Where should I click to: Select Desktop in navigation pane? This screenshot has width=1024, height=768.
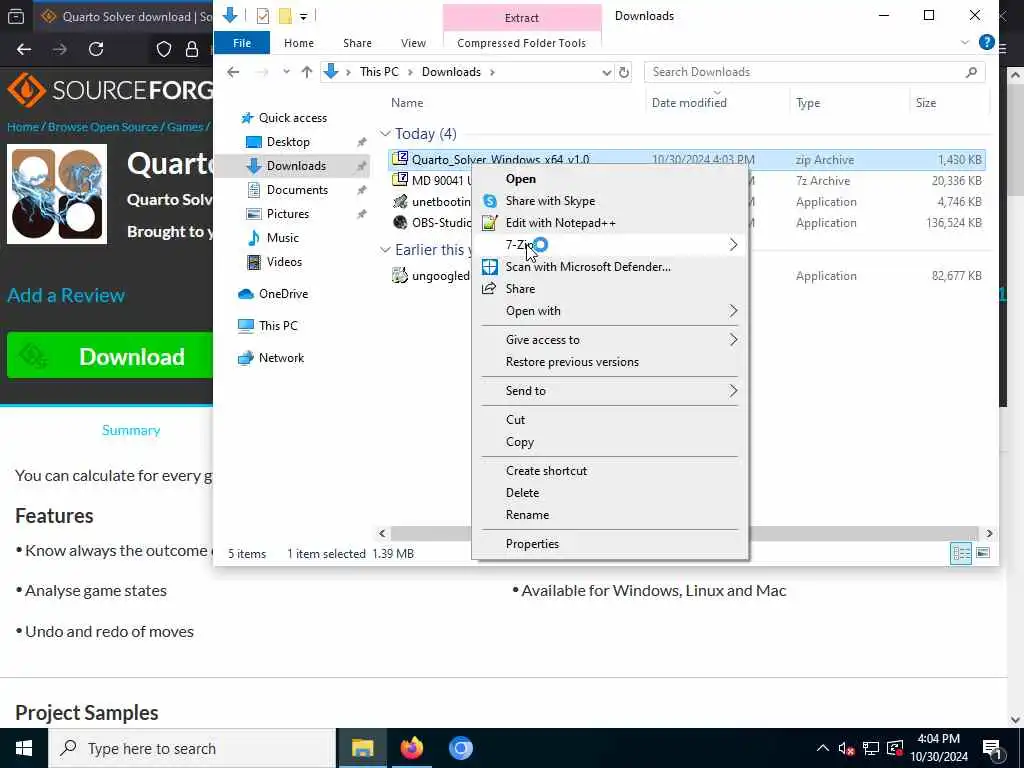click(288, 142)
